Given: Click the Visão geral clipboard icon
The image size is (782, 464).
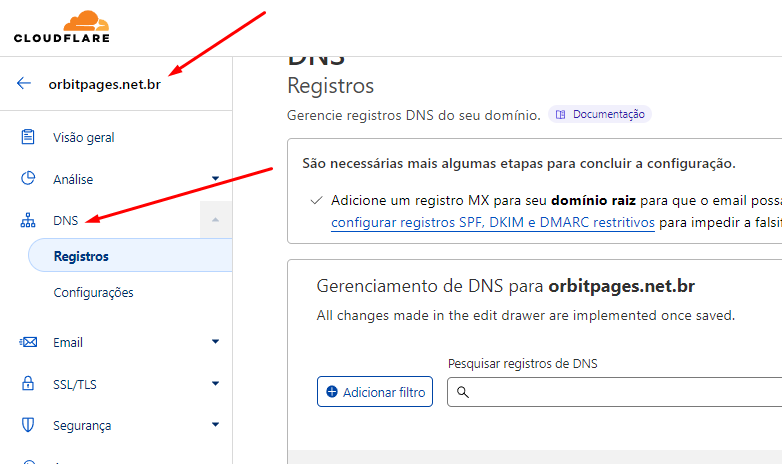Looking at the screenshot, I should click(28, 137).
